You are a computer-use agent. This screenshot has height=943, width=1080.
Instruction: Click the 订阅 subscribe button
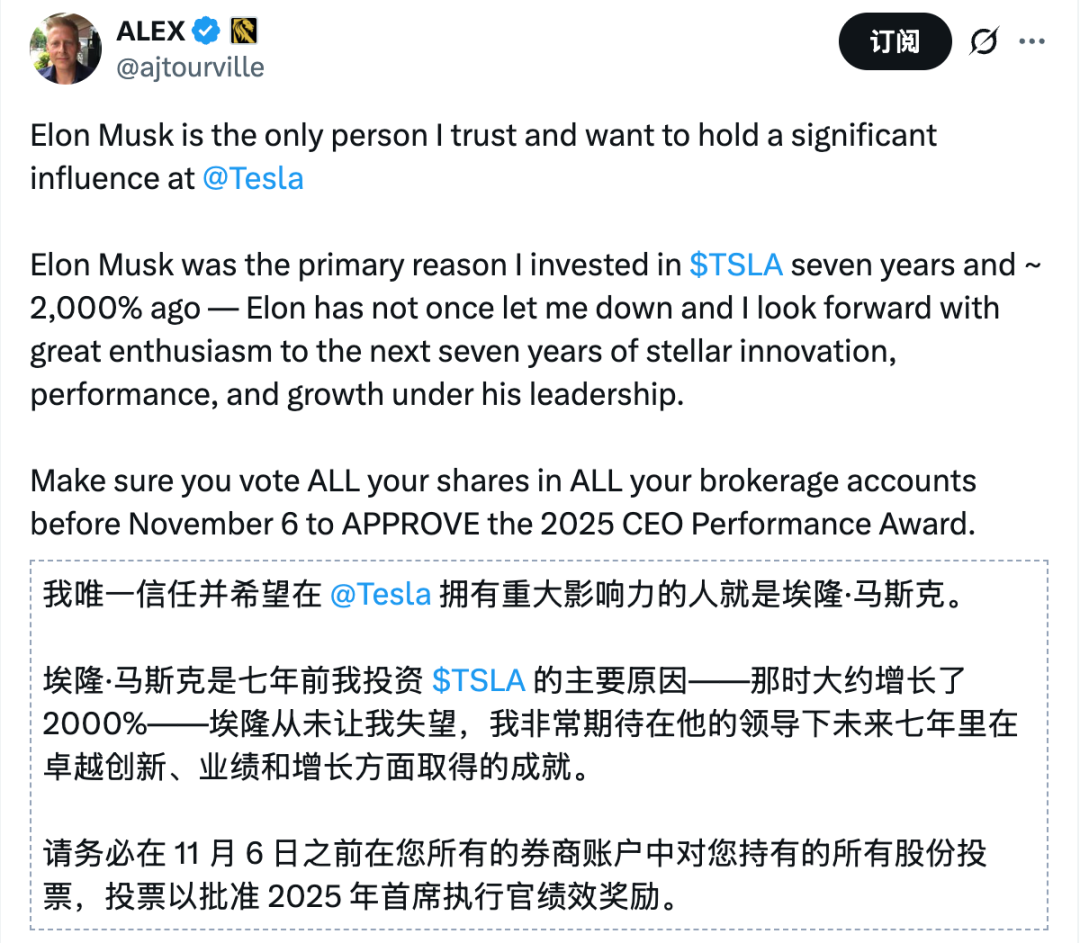(894, 42)
